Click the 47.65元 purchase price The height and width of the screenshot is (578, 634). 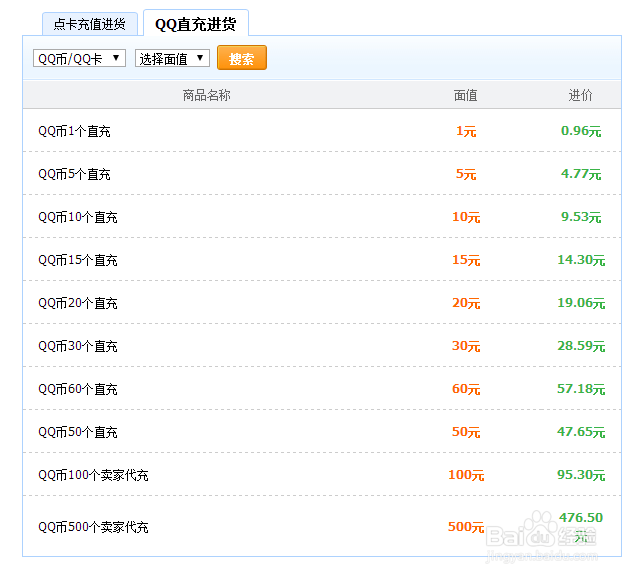581,432
